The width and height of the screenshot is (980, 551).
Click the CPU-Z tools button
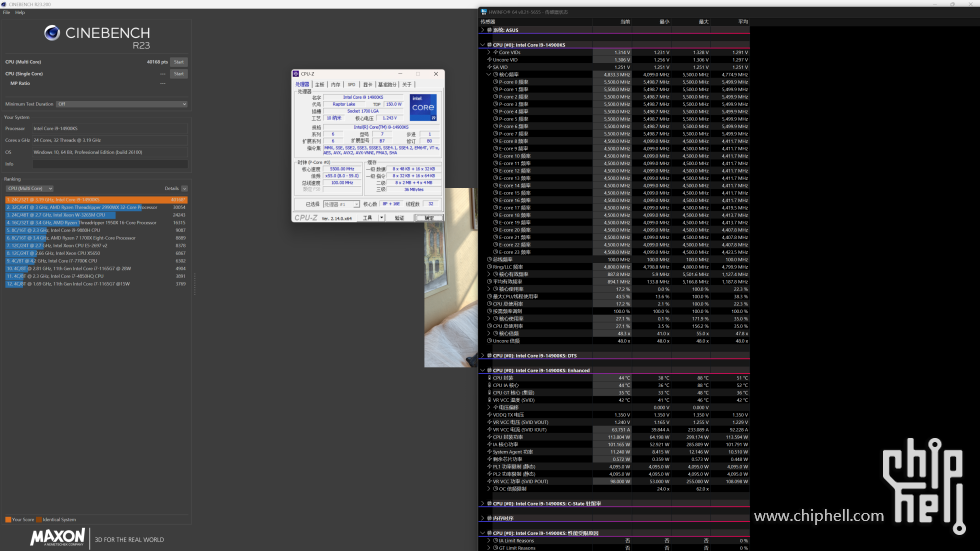[x=368, y=218]
